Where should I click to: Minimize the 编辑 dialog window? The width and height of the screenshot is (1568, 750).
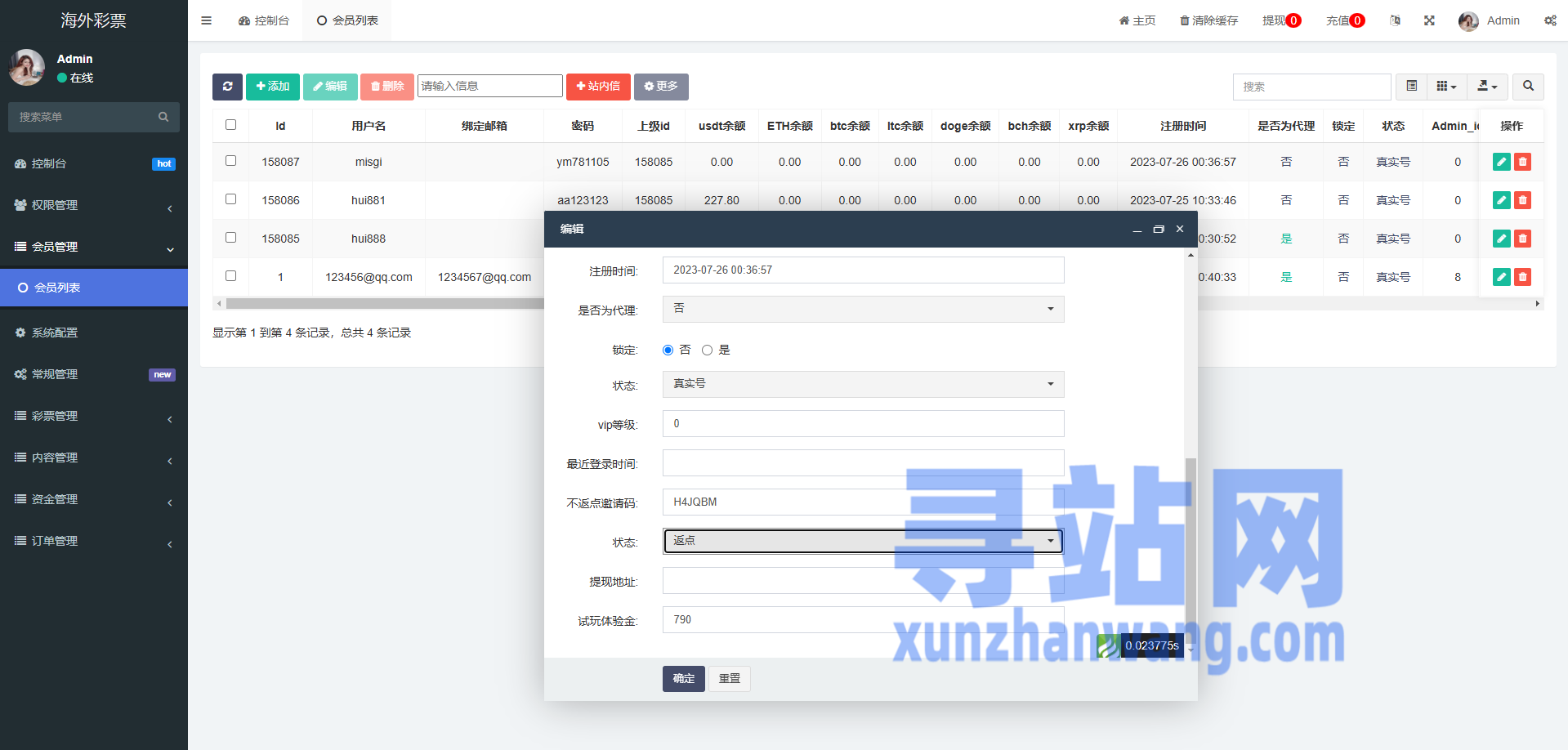pyautogui.click(x=1137, y=230)
